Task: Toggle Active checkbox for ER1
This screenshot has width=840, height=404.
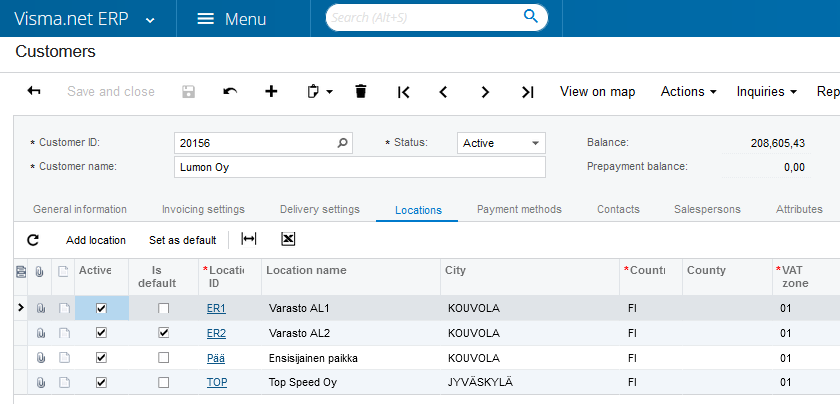Action: pos(101,308)
